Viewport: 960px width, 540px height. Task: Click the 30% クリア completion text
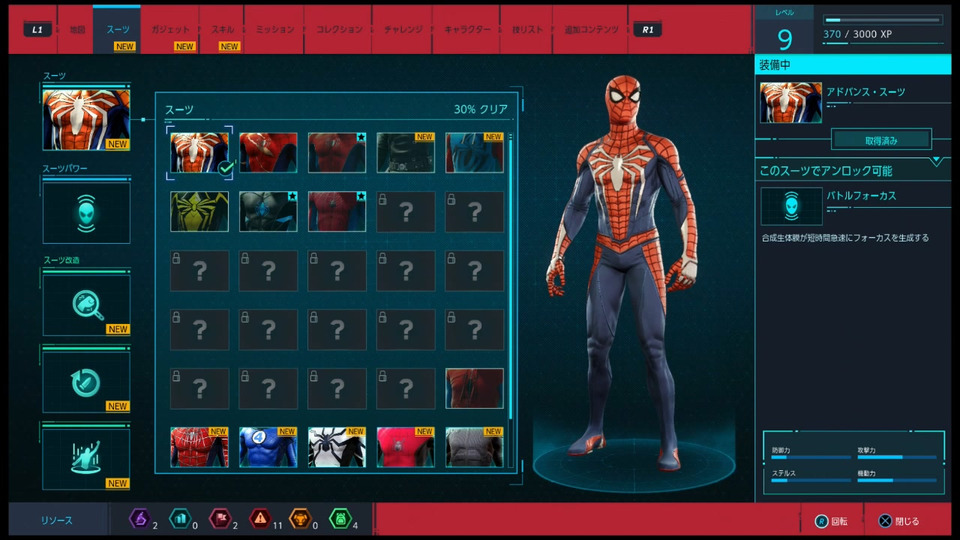pos(481,109)
